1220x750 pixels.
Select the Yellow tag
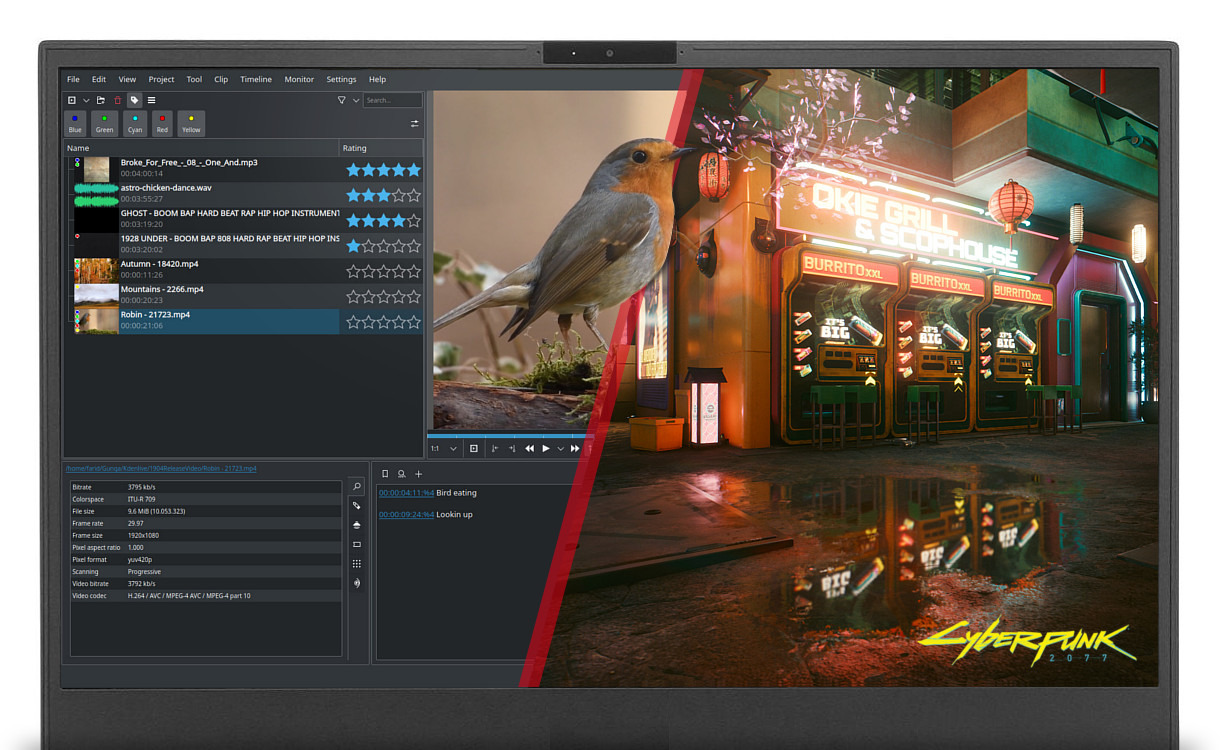191,124
